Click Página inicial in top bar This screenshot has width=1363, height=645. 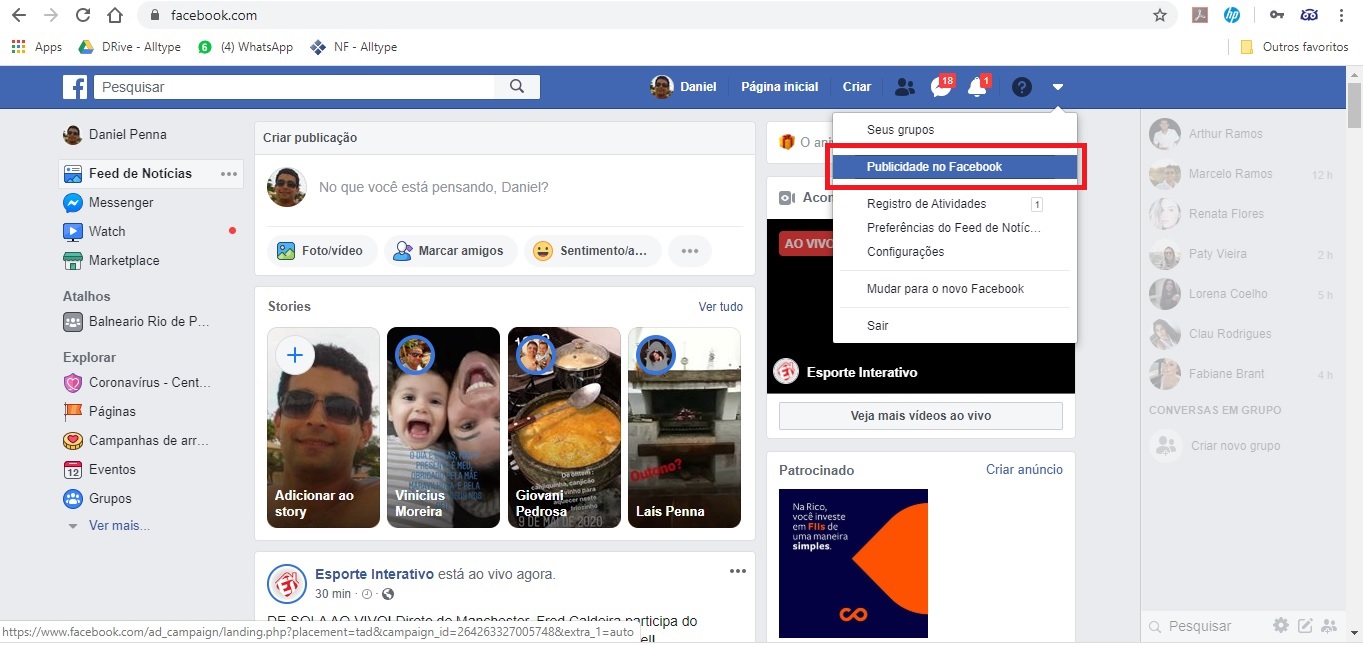tap(779, 87)
